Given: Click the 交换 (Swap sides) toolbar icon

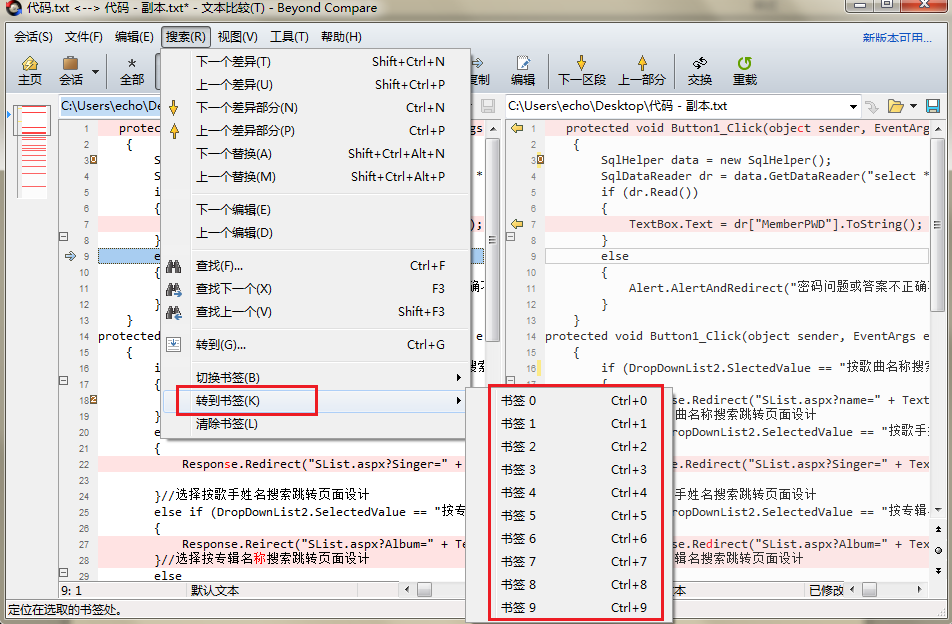Looking at the screenshot, I should (698, 70).
